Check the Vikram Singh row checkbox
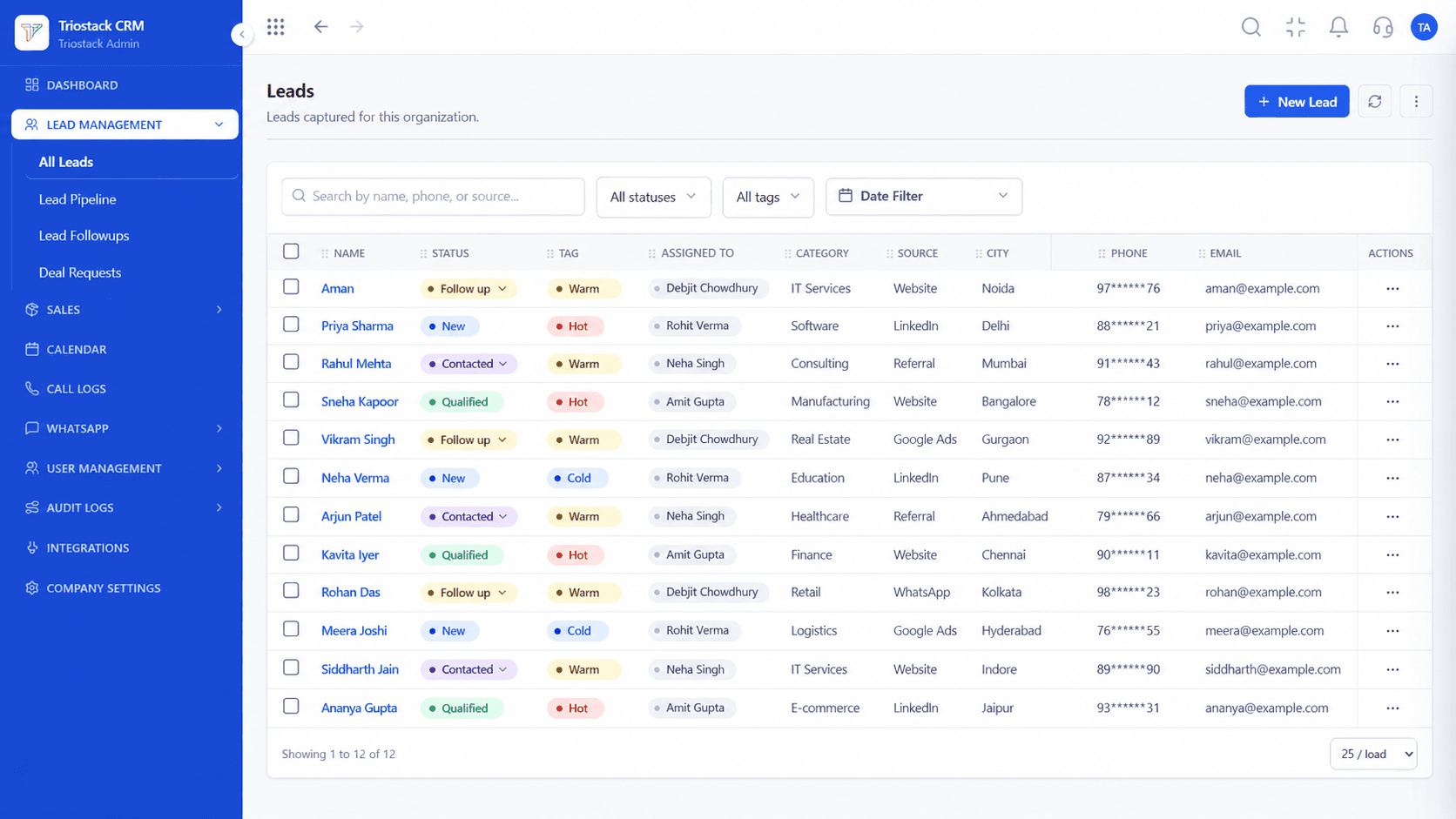Screen dimensions: 1456x819 click(x=291, y=438)
